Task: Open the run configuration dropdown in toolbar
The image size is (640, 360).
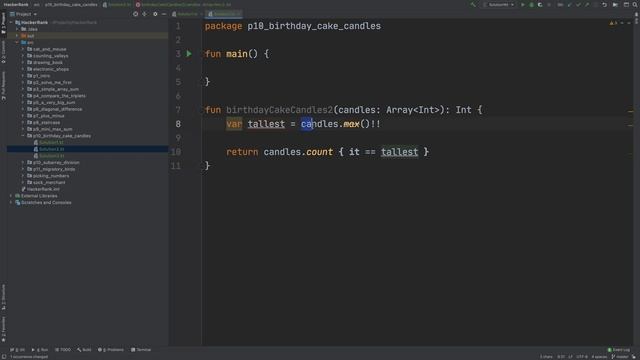Action: [498, 4]
